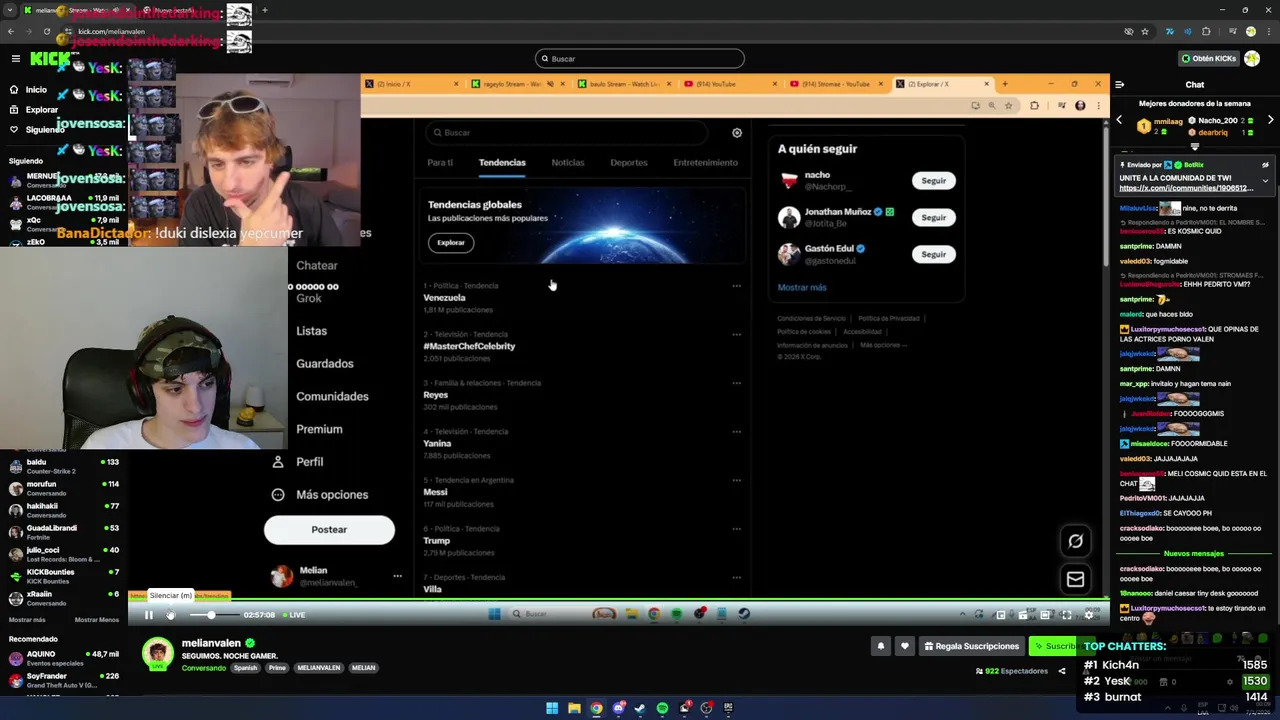1280x720 pixels.
Task: Open melianvalen channel avatar
Action: coord(157,654)
